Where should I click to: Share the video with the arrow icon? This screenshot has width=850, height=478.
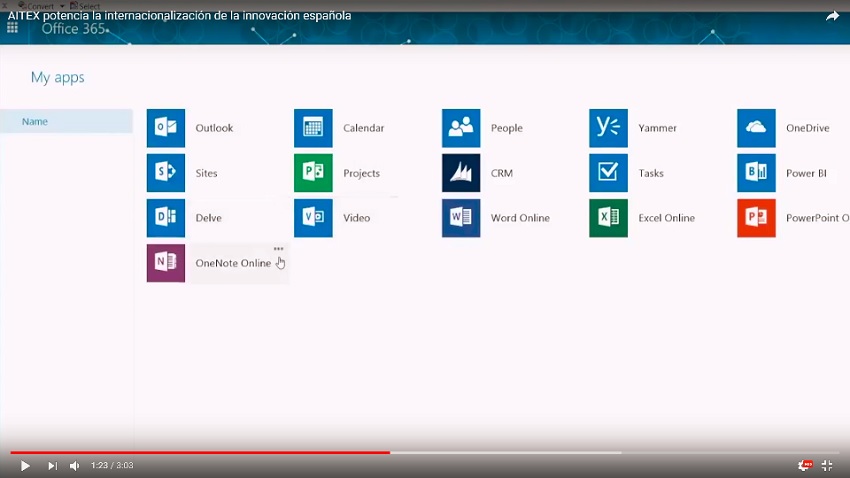click(x=832, y=16)
